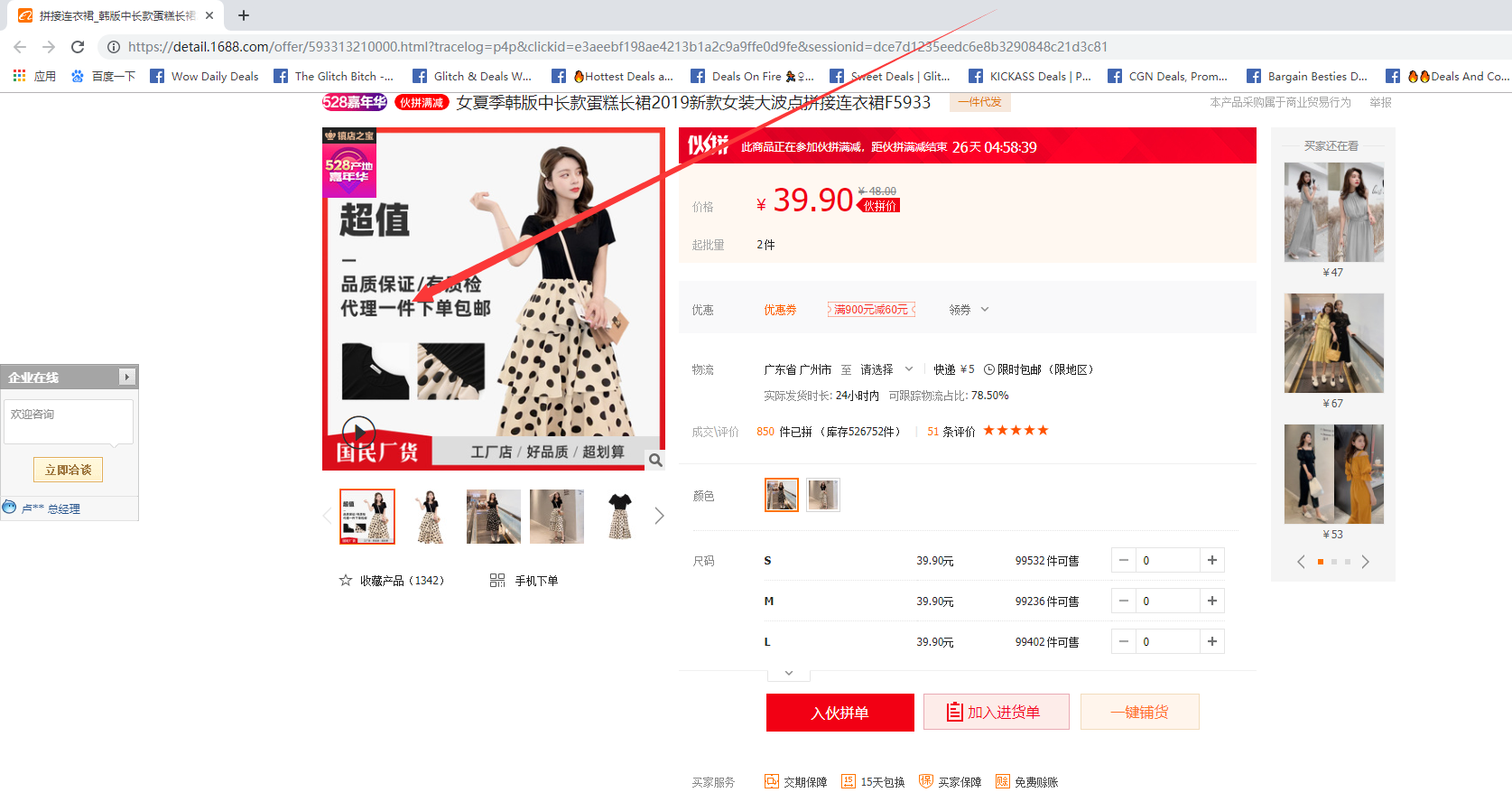Click the magnifier icon on product image
Screen dimensions: 1512x802
point(655,461)
